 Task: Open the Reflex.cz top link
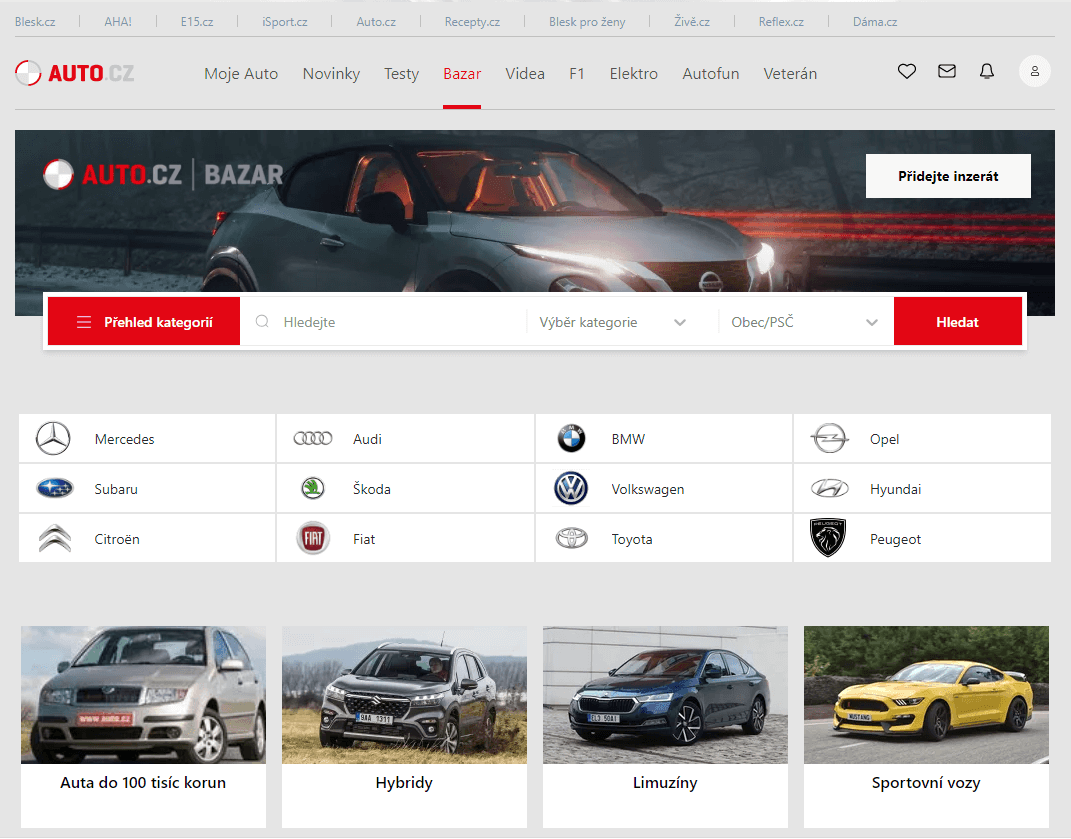coord(781,22)
